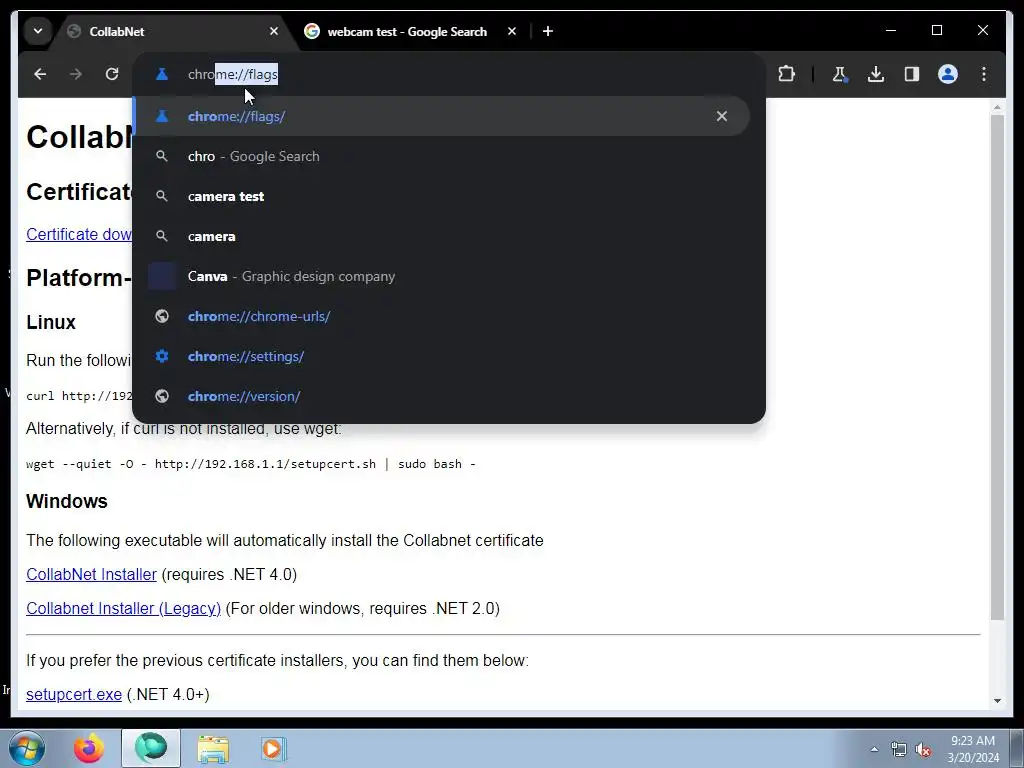Click the Canva thumbnail icon

[x=162, y=276]
